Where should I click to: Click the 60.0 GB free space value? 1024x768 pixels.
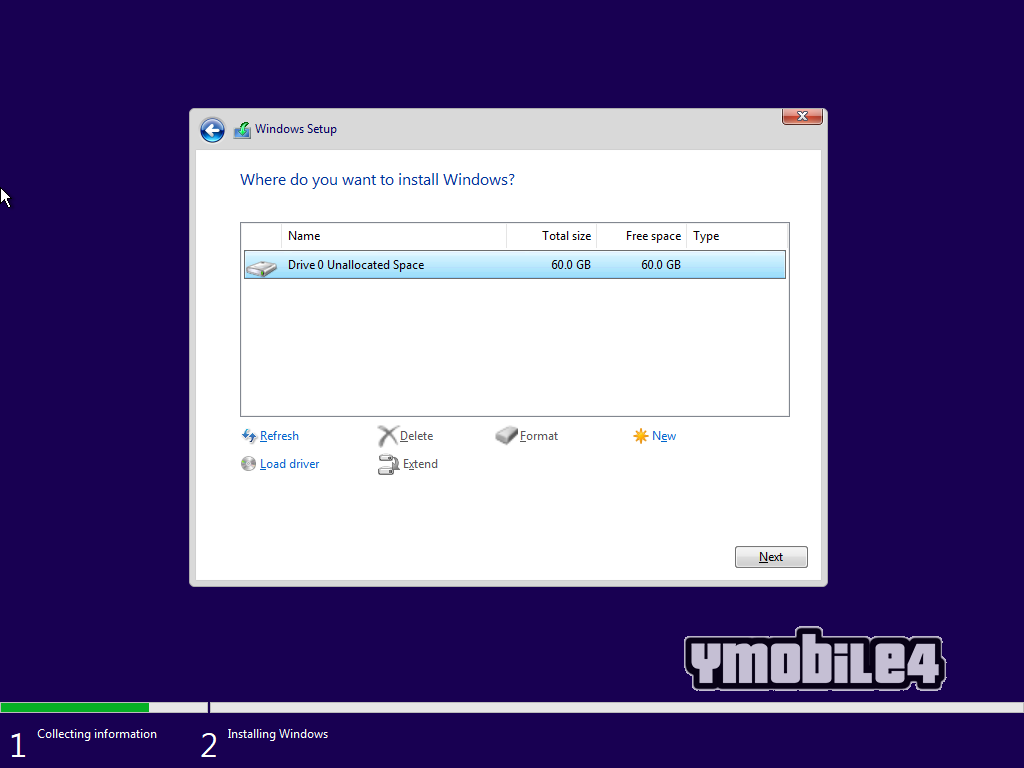tap(661, 264)
